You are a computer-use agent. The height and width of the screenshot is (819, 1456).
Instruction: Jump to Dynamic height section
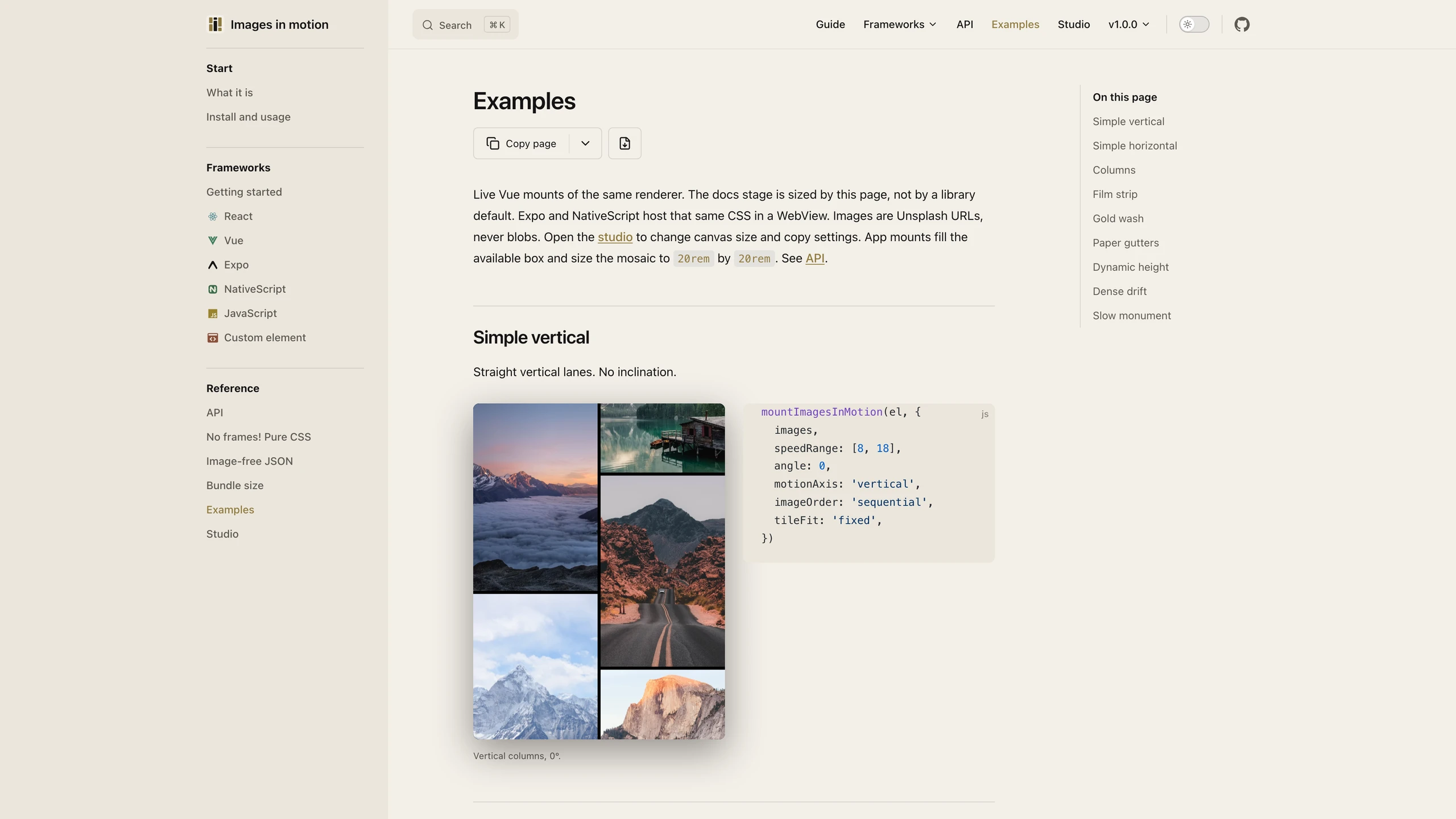(x=1130, y=267)
